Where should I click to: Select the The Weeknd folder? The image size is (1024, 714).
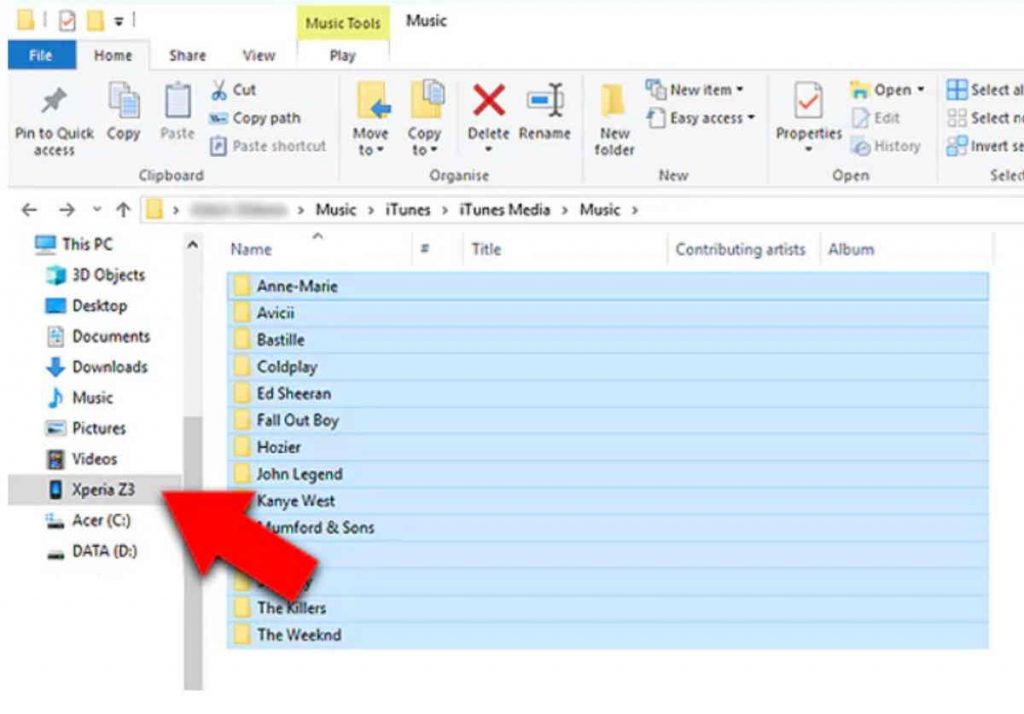tap(607, 634)
